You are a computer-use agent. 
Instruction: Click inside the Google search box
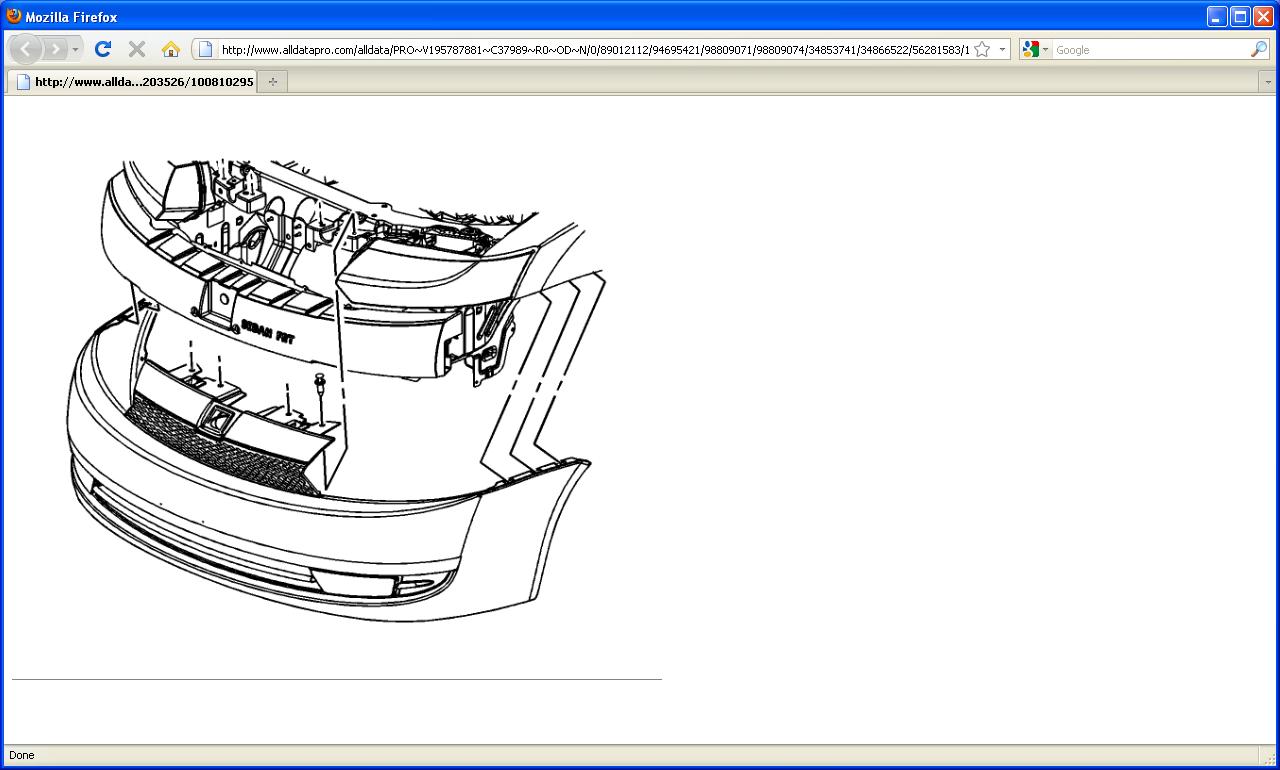coord(1150,49)
